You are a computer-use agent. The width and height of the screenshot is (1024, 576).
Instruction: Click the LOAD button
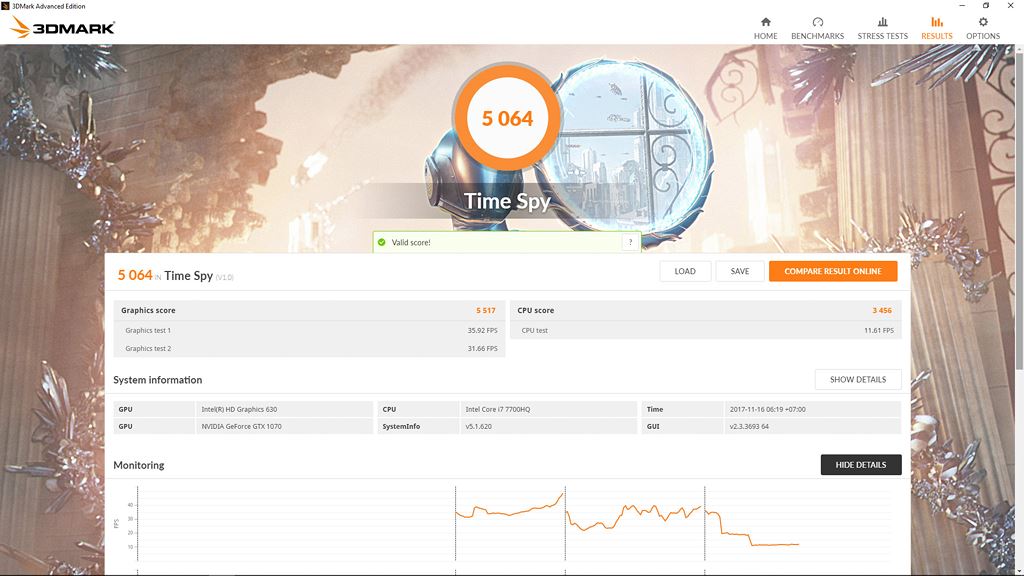pyautogui.click(x=685, y=271)
